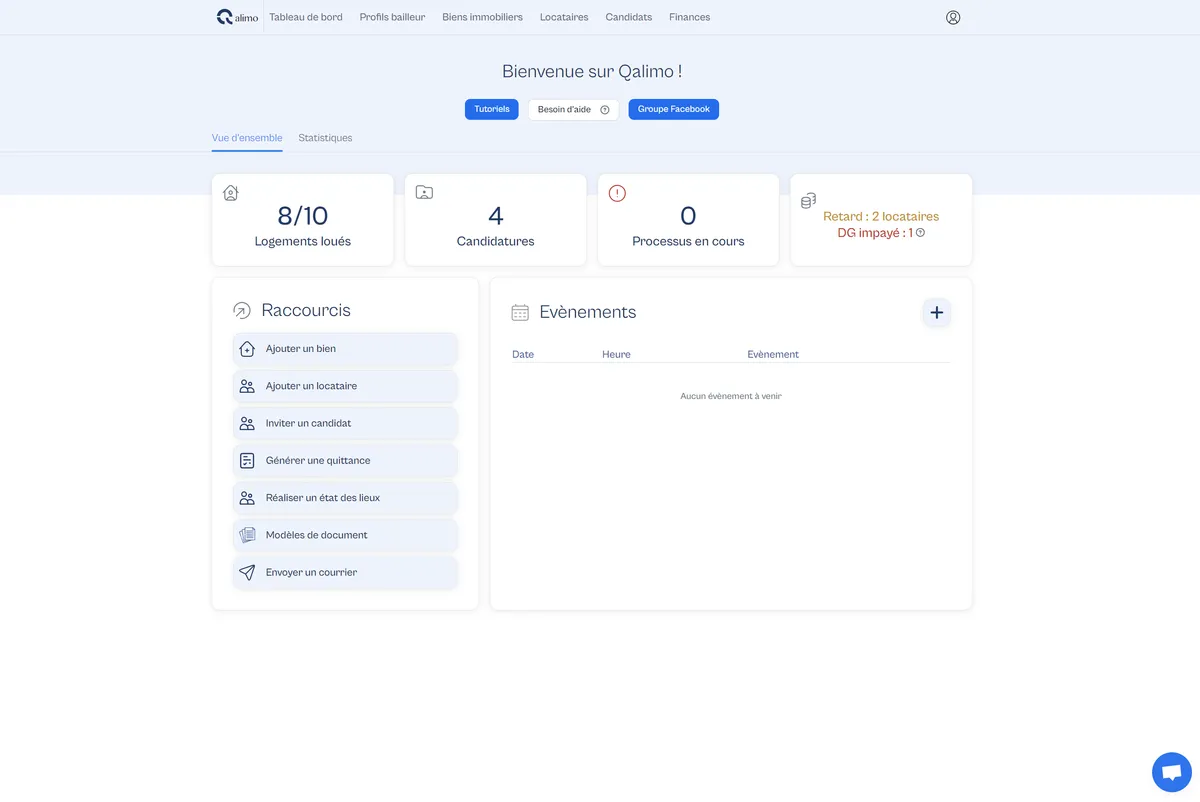Click the DG impayé : 1 text

tap(875, 232)
